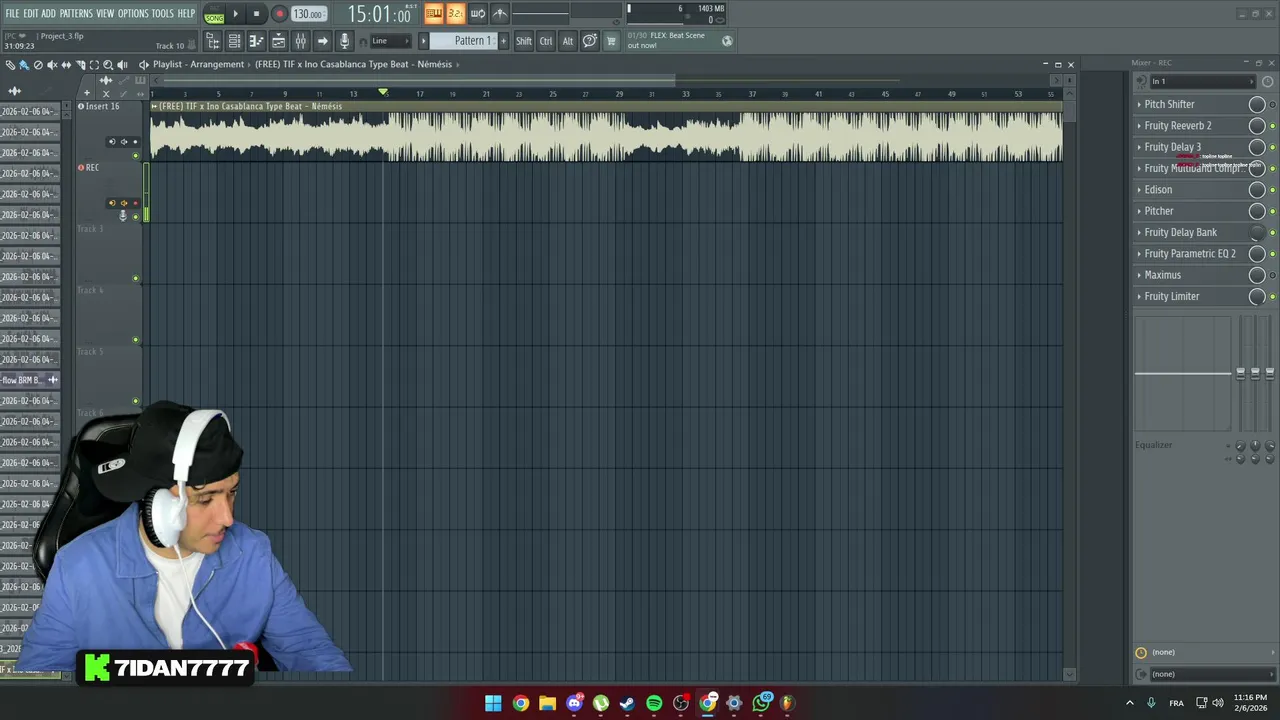Toggle the Alt key button
The image size is (1280, 720).
568,41
